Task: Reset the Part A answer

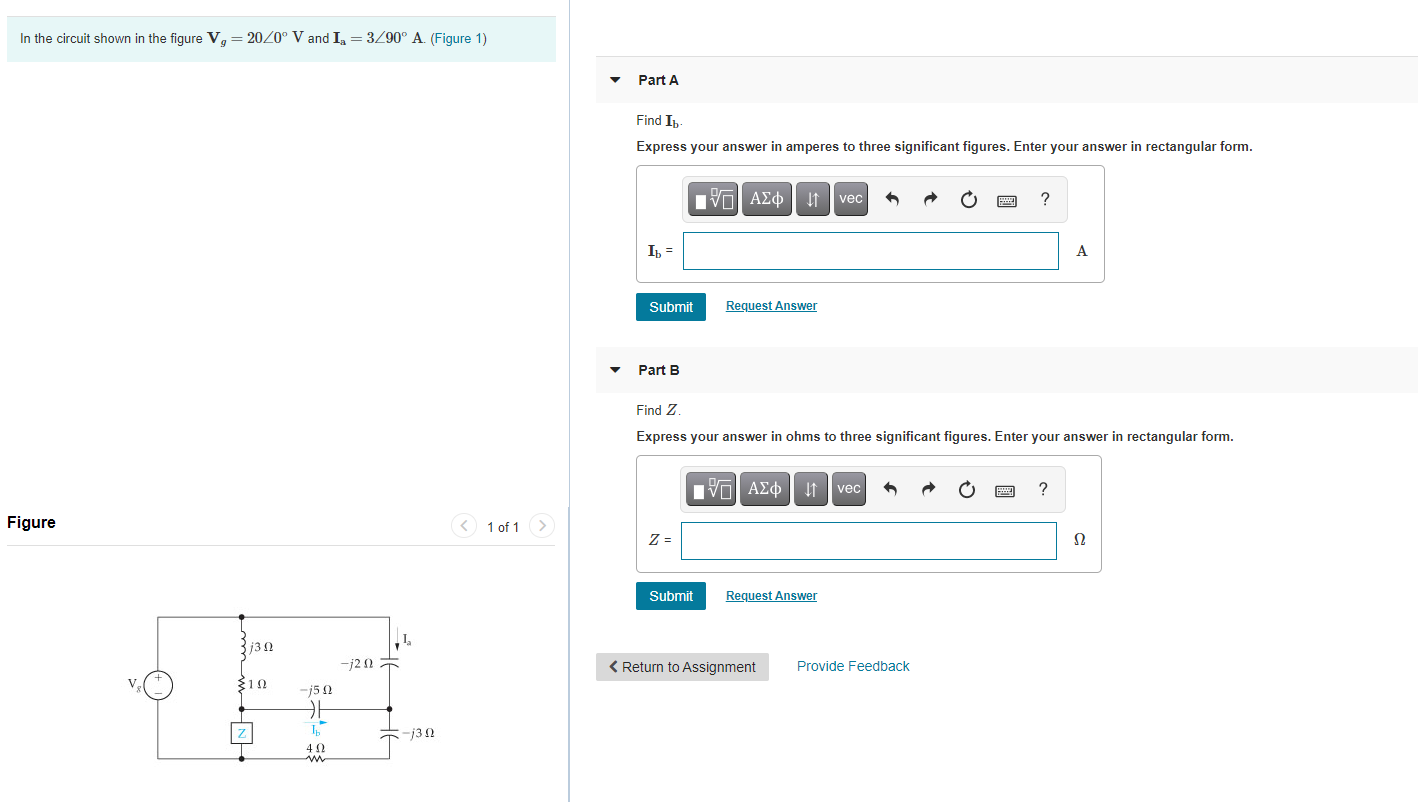Action: click(x=968, y=199)
